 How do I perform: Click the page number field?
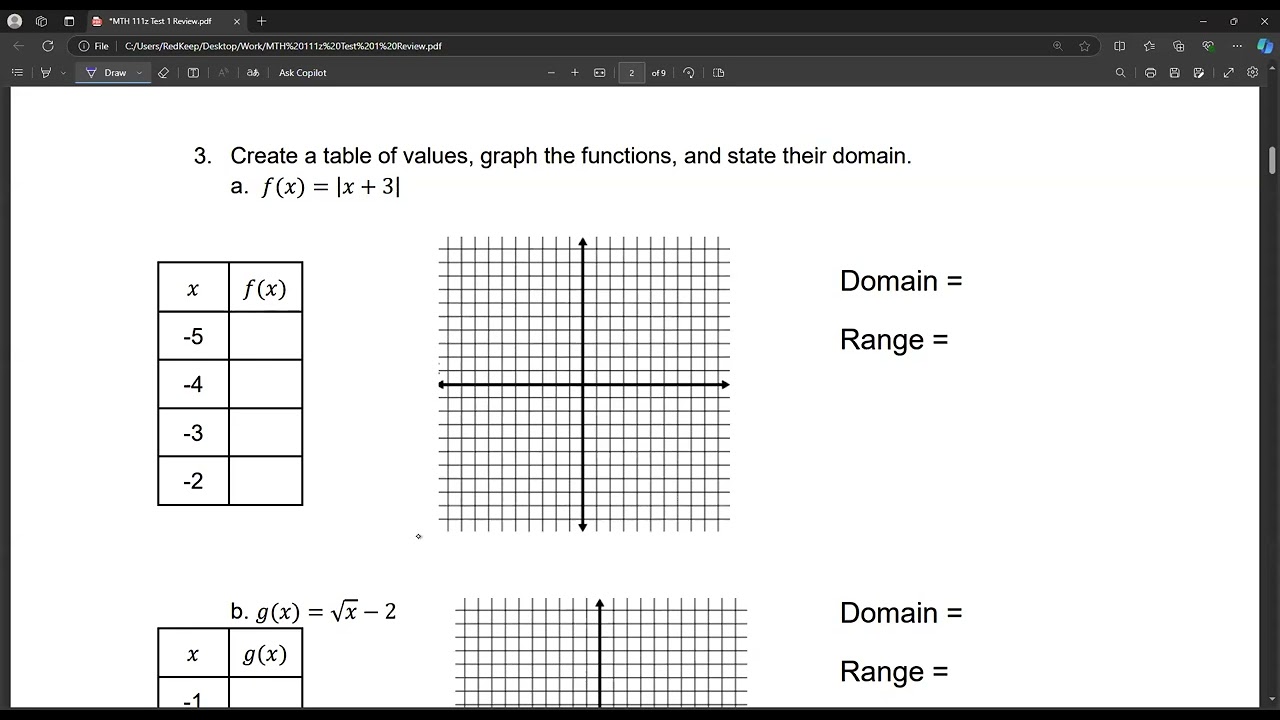[x=631, y=73]
